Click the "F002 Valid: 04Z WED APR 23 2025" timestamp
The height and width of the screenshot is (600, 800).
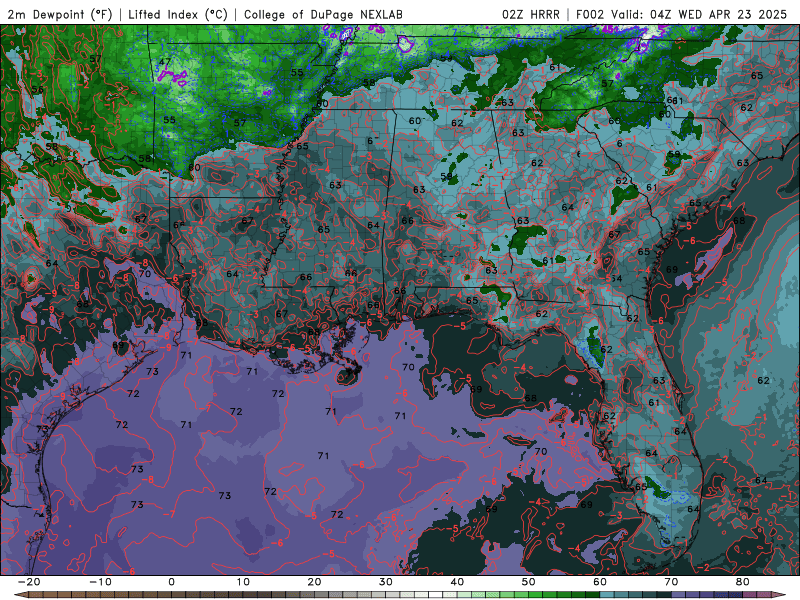(682, 14)
